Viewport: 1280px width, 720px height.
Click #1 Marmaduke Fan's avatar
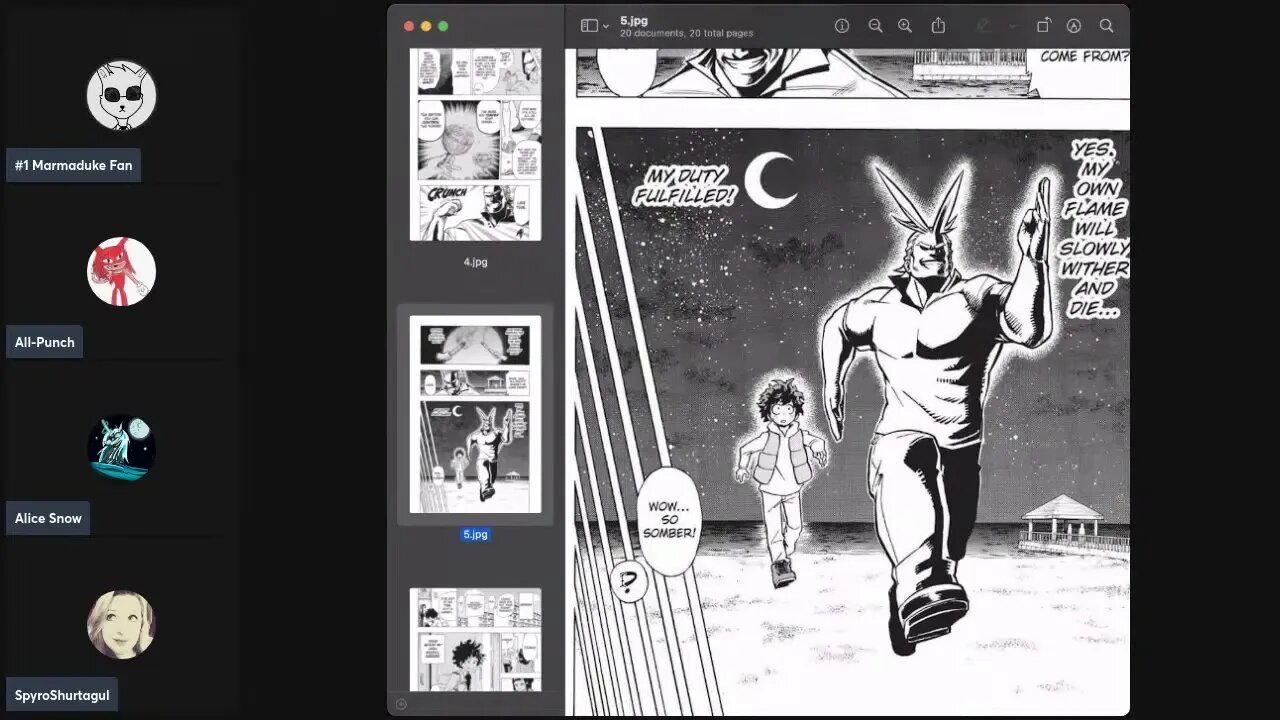(121, 95)
